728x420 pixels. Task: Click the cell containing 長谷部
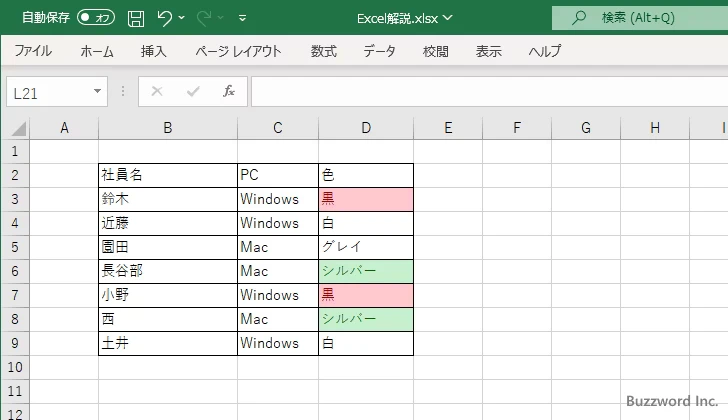click(x=168, y=271)
